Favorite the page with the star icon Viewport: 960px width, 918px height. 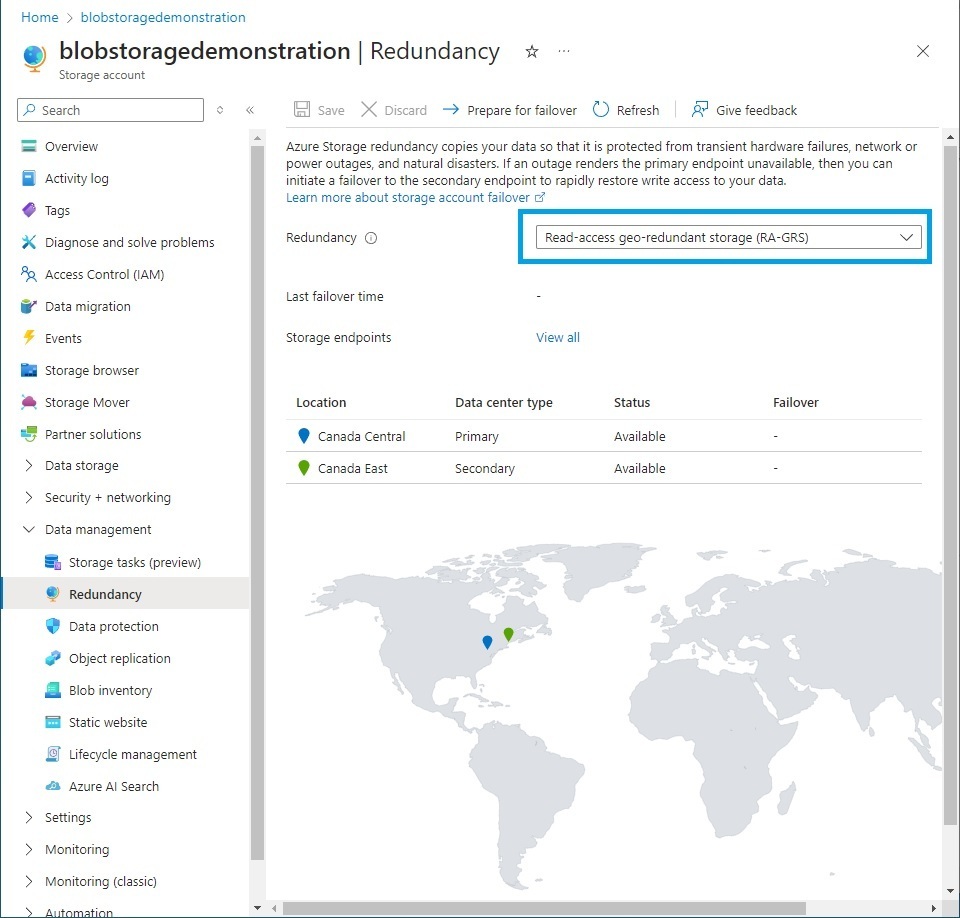531,51
